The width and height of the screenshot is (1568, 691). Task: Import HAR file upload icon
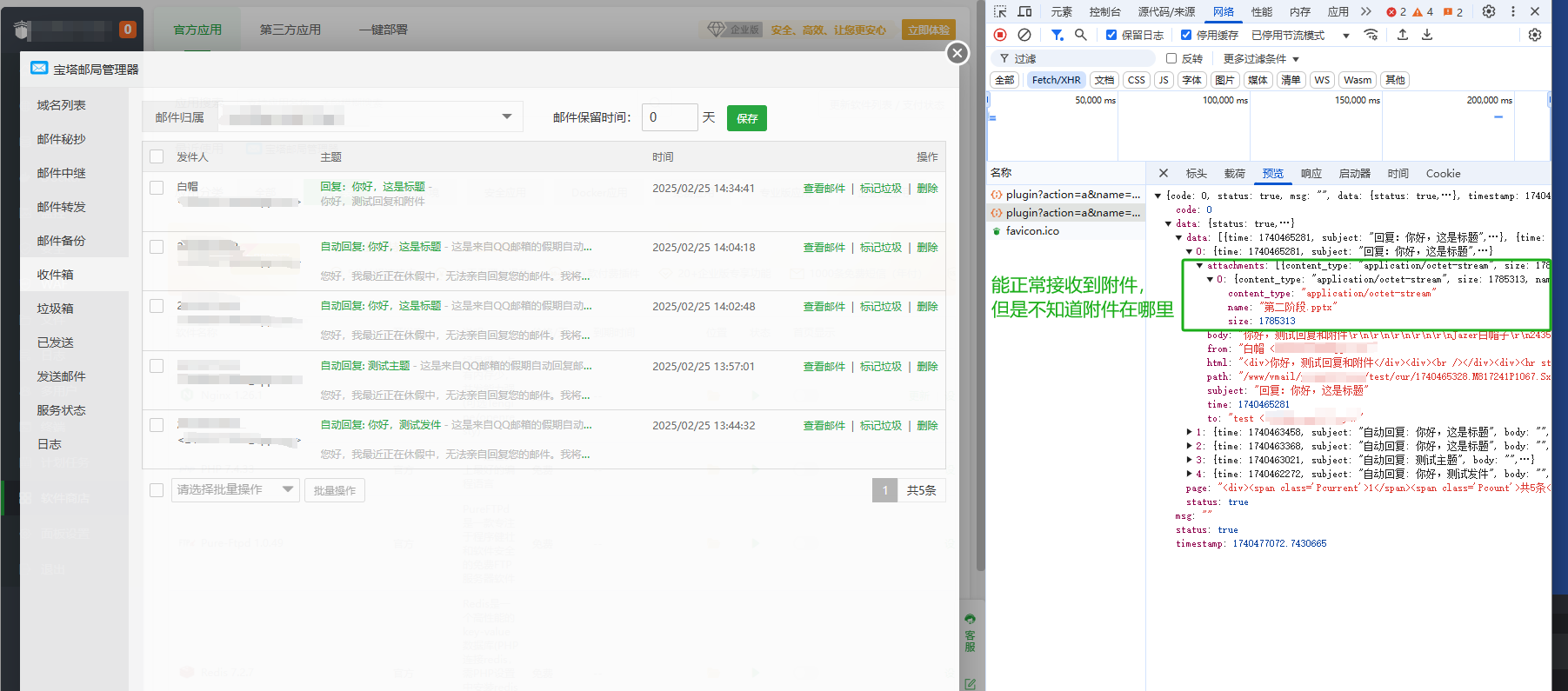coord(1402,35)
